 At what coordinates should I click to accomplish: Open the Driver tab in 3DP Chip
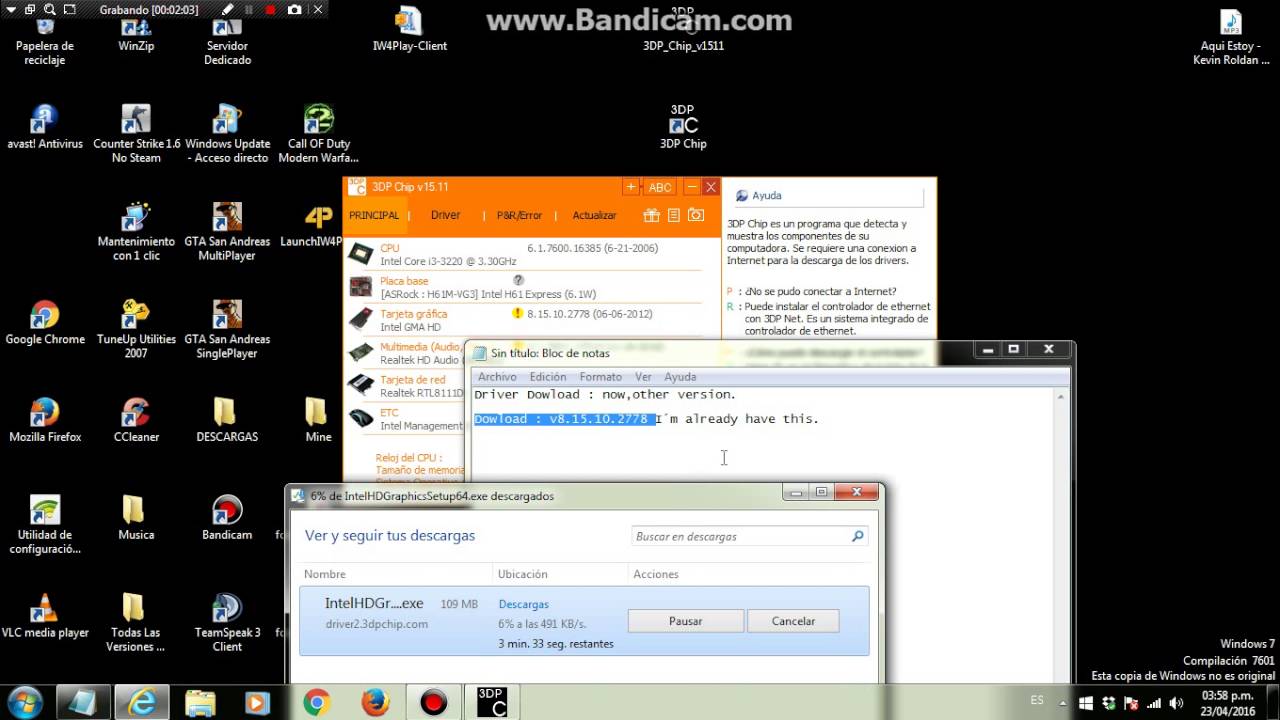pyautogui.click(x=446, y=215)
